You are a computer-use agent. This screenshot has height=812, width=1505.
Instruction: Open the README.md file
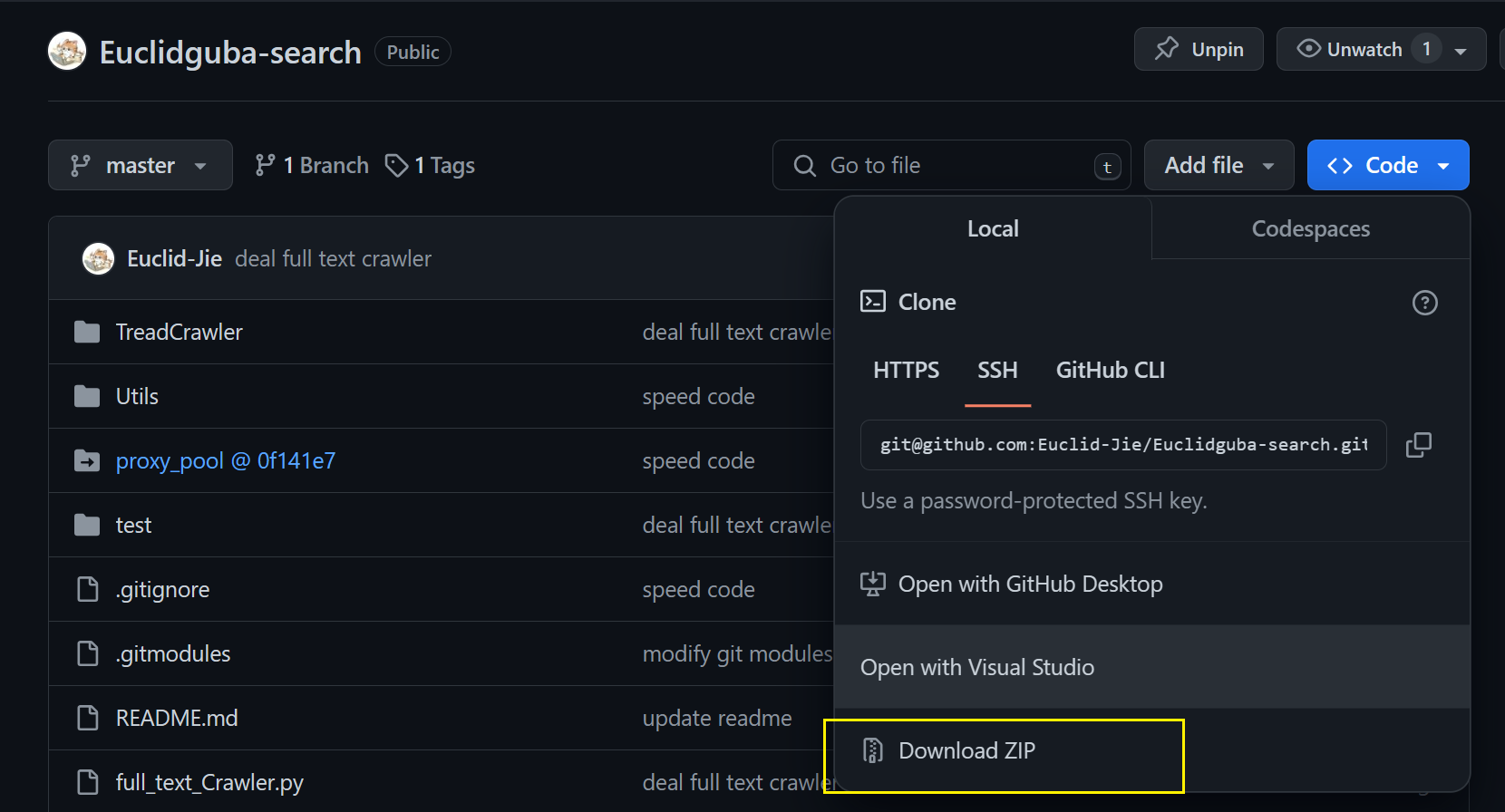point(177,718)
